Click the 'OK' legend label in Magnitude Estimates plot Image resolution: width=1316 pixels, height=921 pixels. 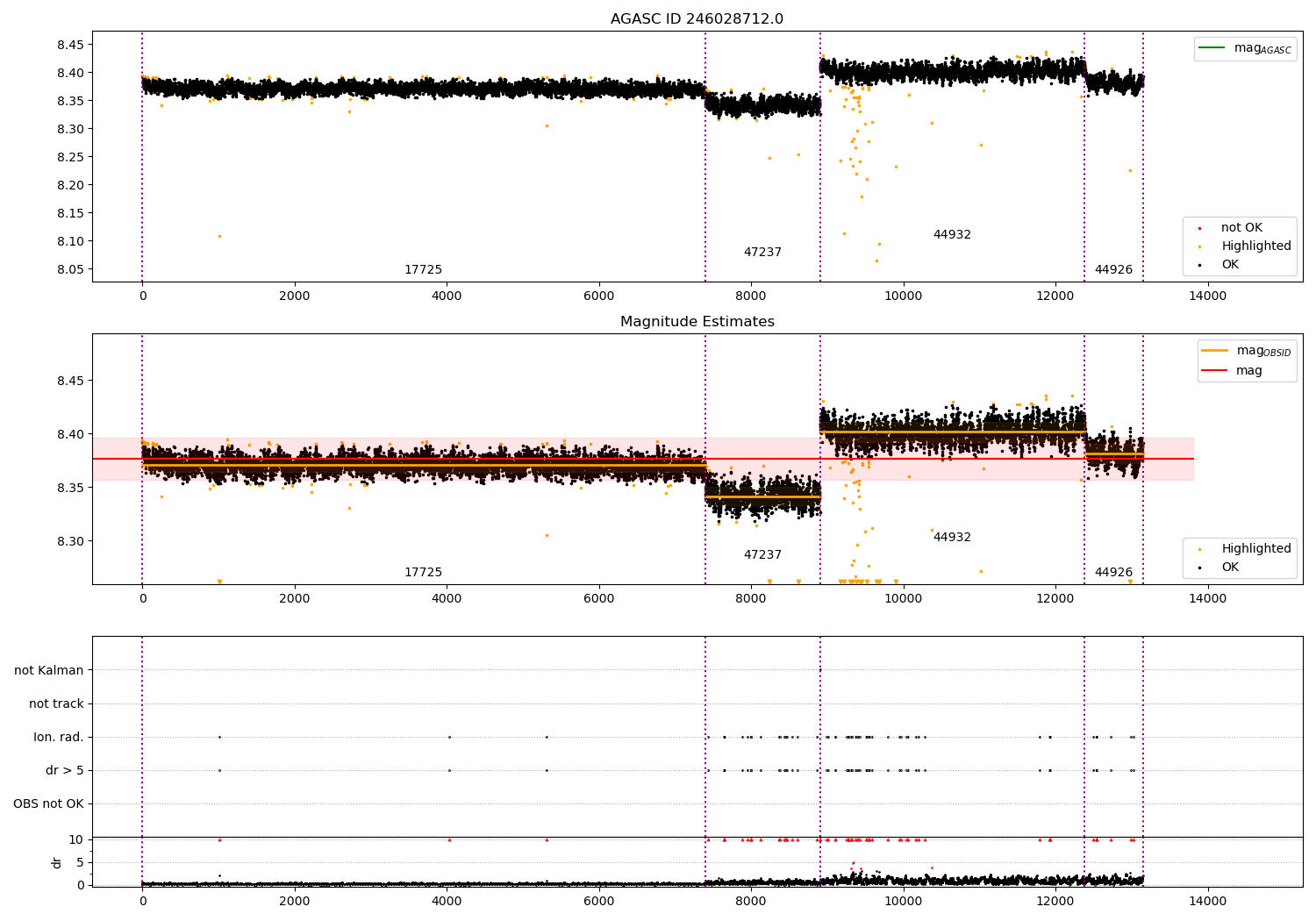click(x=1230, y=568)
